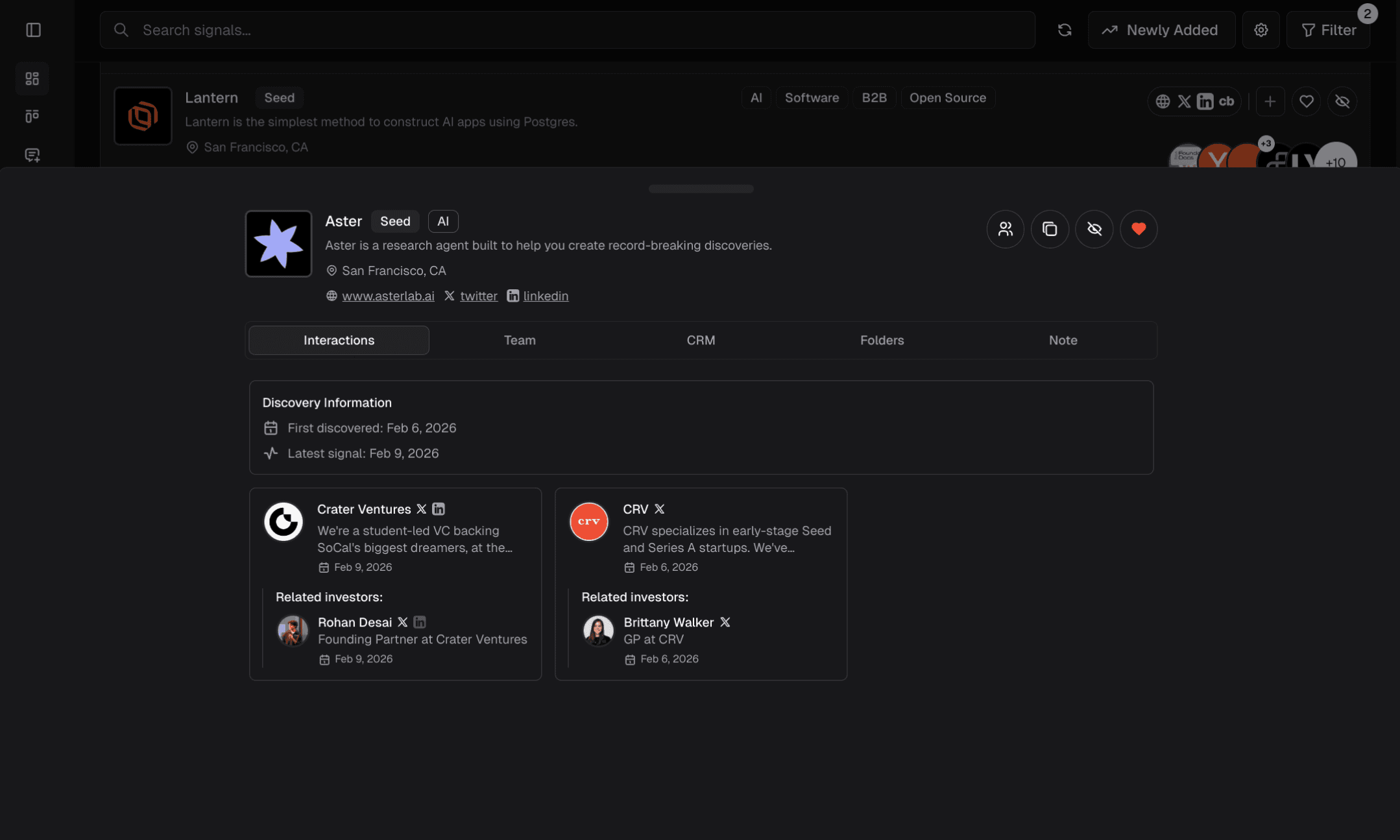The image size is (1400, 840).
Task: Open Crater Ventures X icon
Action: point(421,509)
